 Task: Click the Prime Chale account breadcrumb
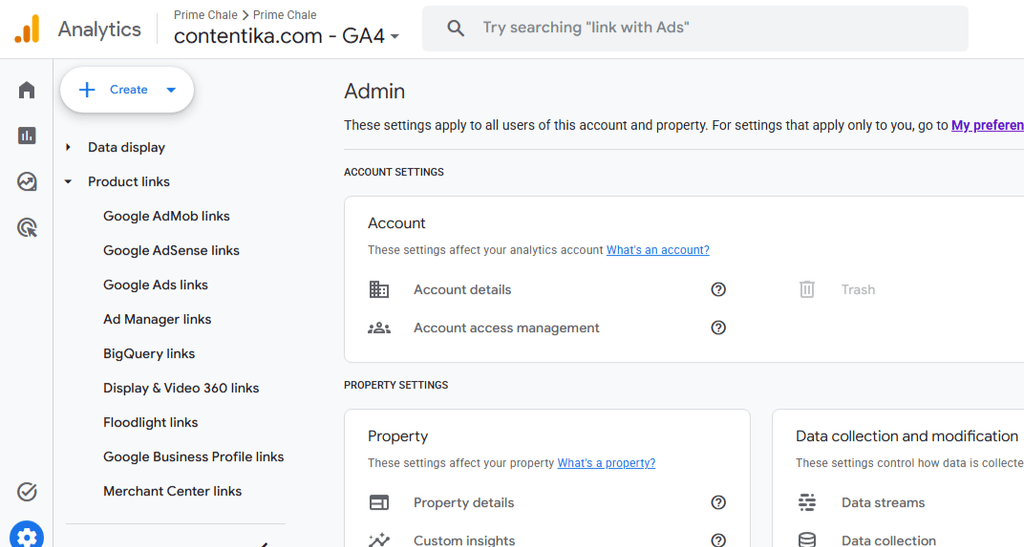click(x=205, y=14)
